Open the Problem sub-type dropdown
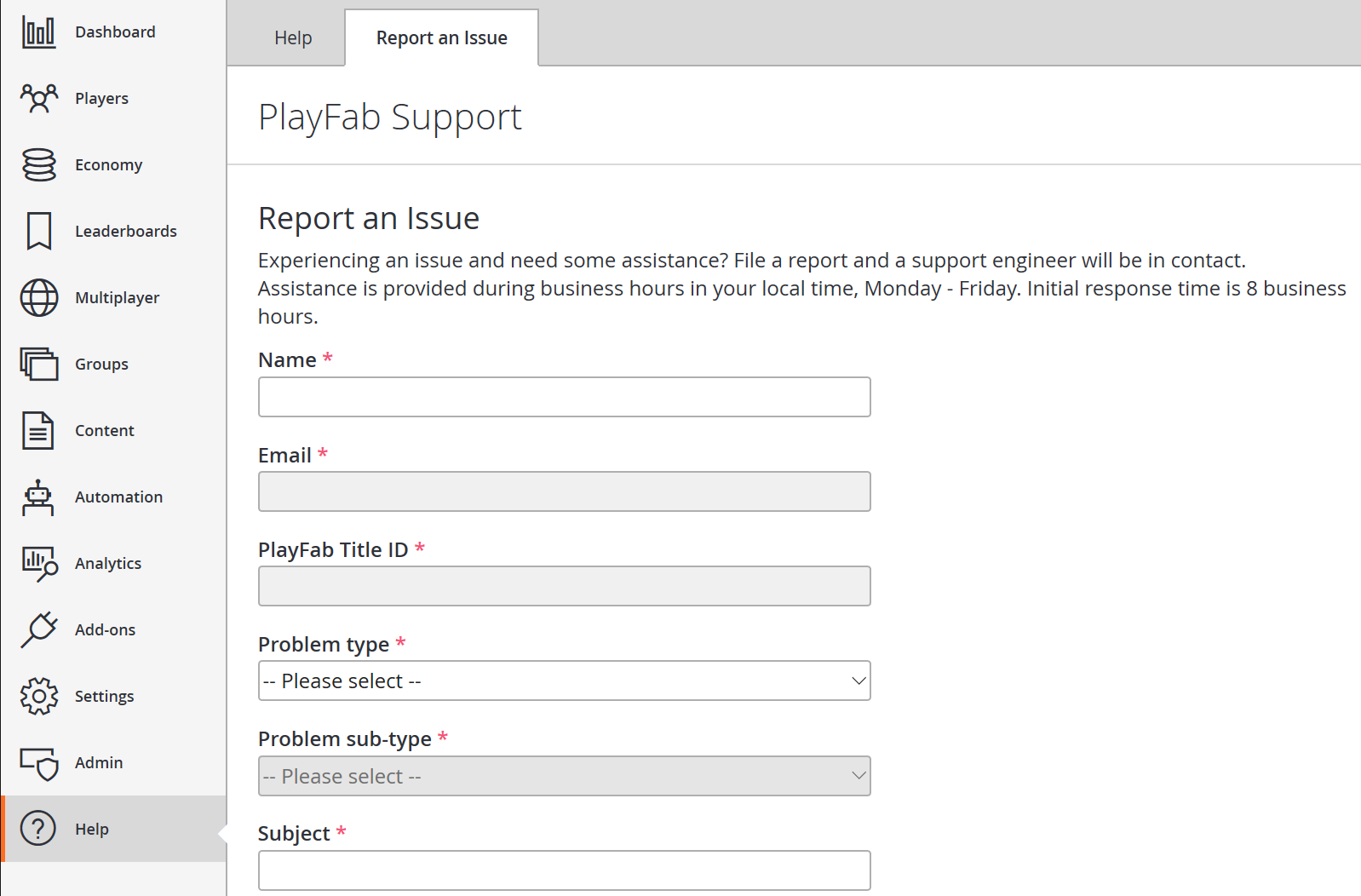This screenshot has width=1361, height=896. [x=564, y=776]
